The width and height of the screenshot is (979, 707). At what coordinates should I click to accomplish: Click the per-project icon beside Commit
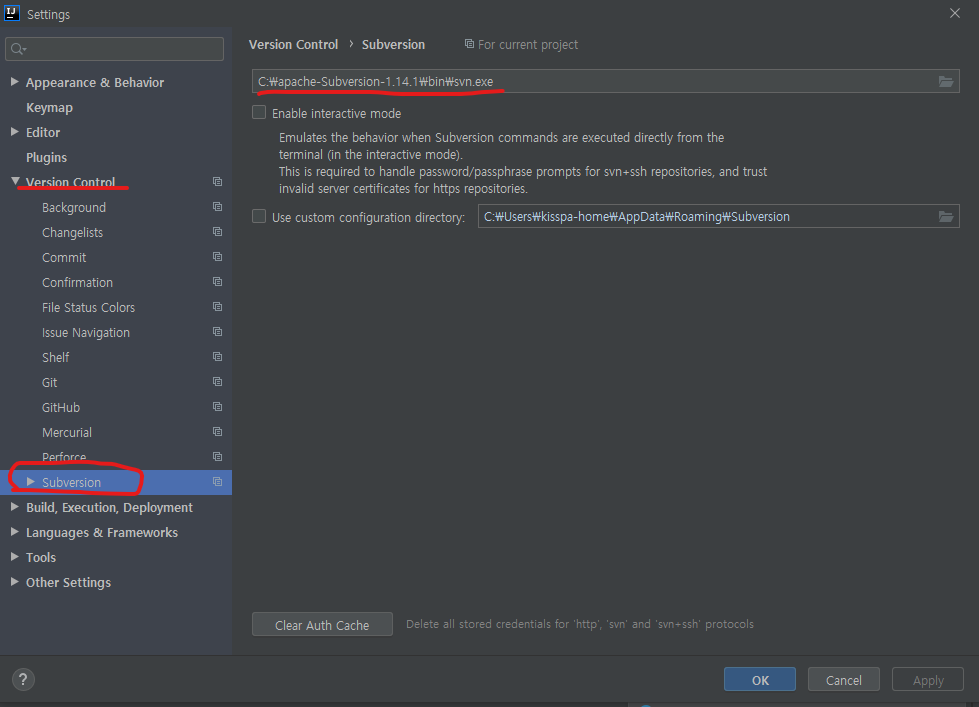[x=217, y=257]
